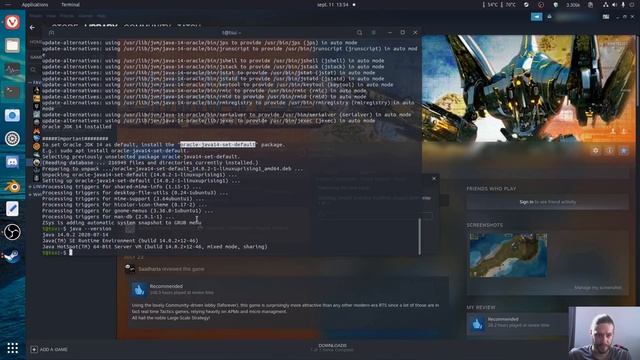Click the date and time in top bar
640x360 pixels.
333,5
